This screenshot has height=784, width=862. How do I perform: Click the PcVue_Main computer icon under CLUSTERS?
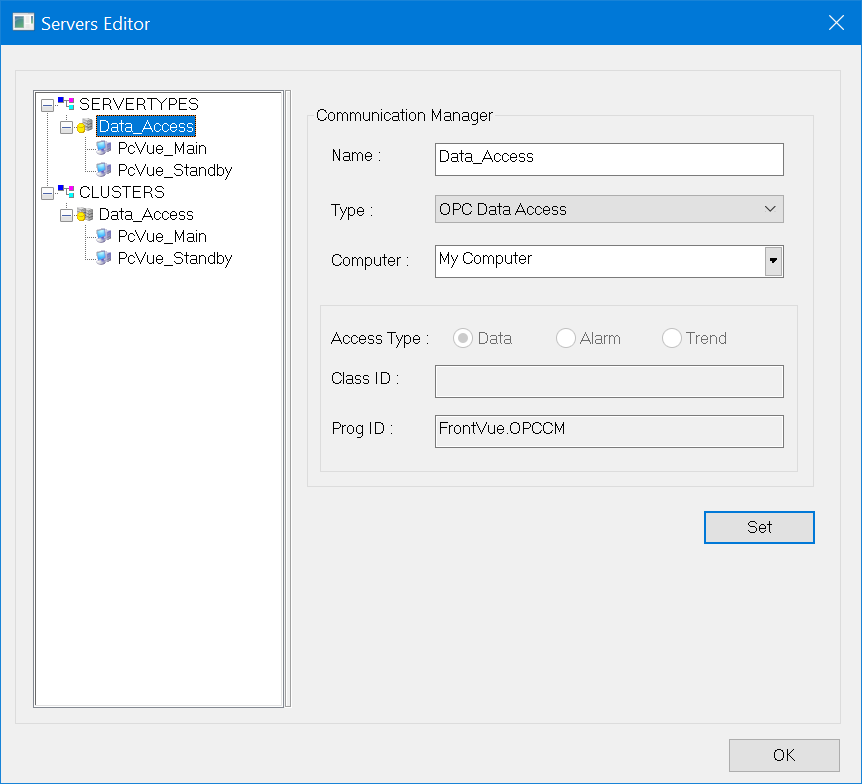[x=104, y=236]
